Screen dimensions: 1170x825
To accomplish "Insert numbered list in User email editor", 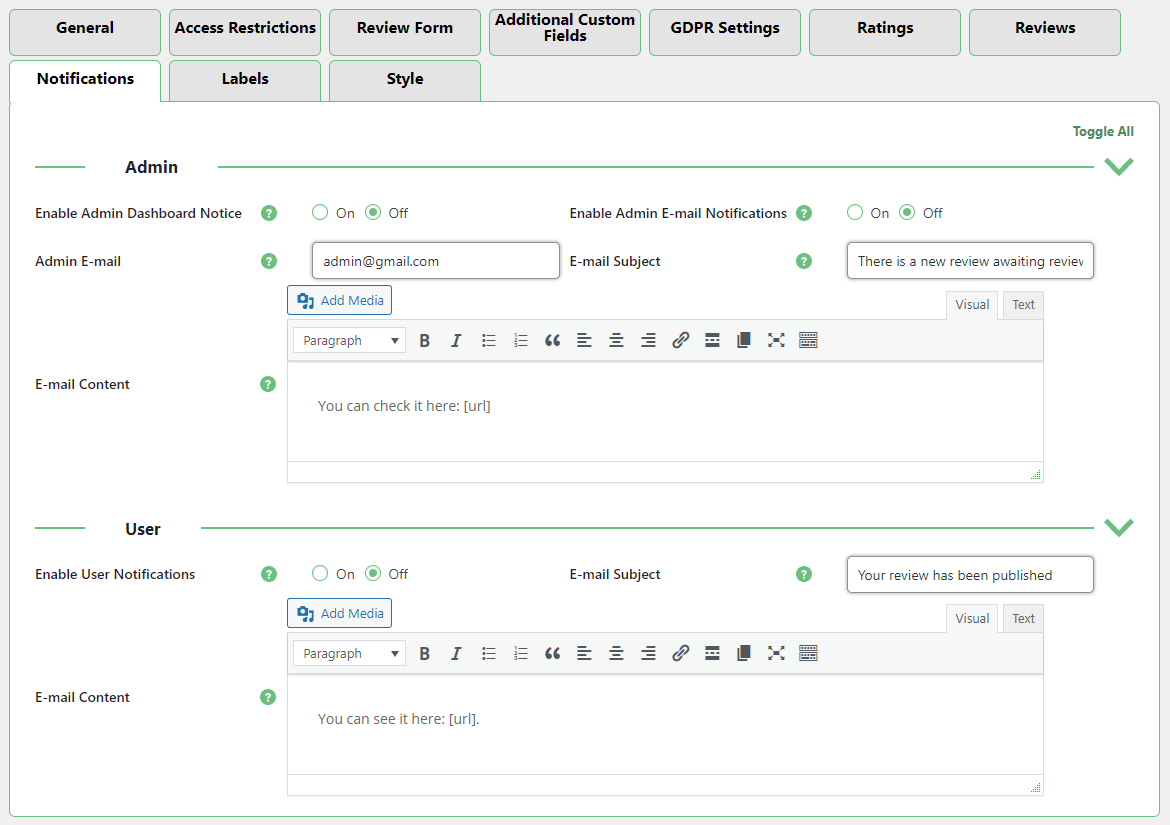I will pyautogui.click(x=521, y=653).
